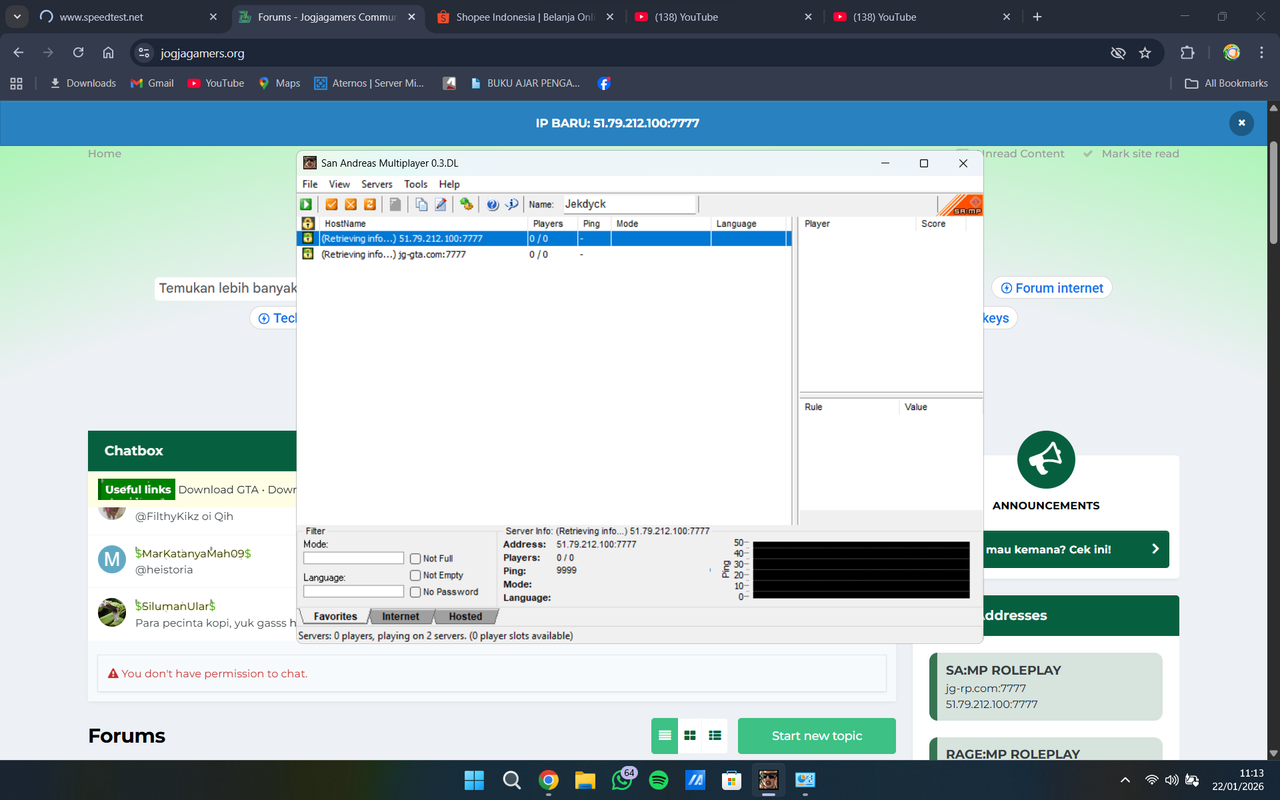This screenshot has height=800, width=1280.
Task: Click the Start new topic button
Action: pyautogui.click(x=817, y=736)
